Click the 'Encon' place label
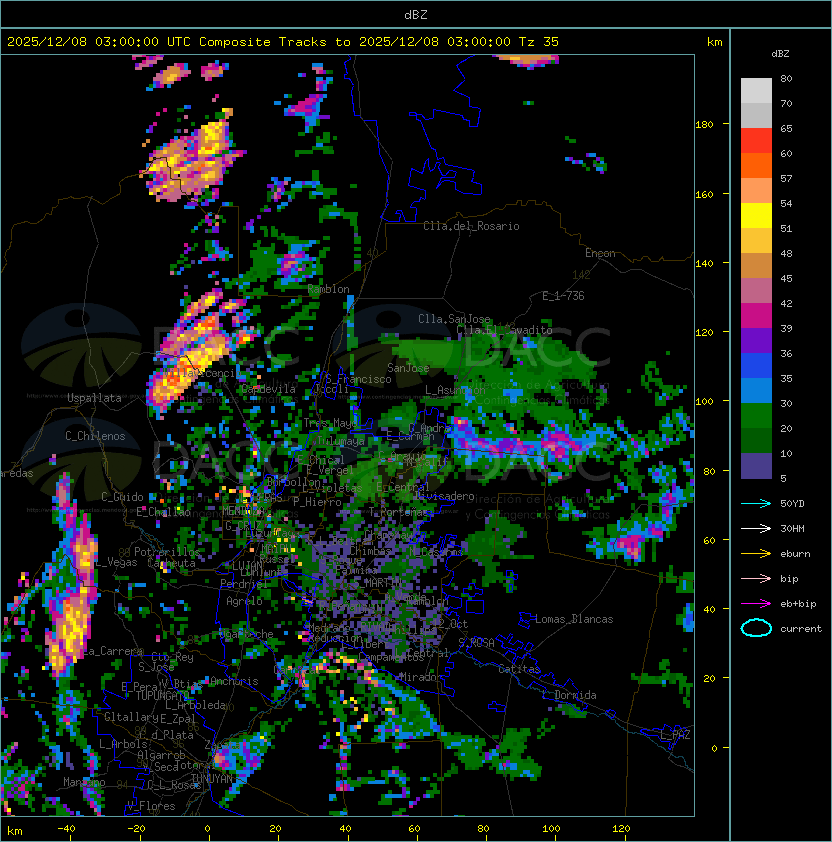 click(x=600, y=253)
